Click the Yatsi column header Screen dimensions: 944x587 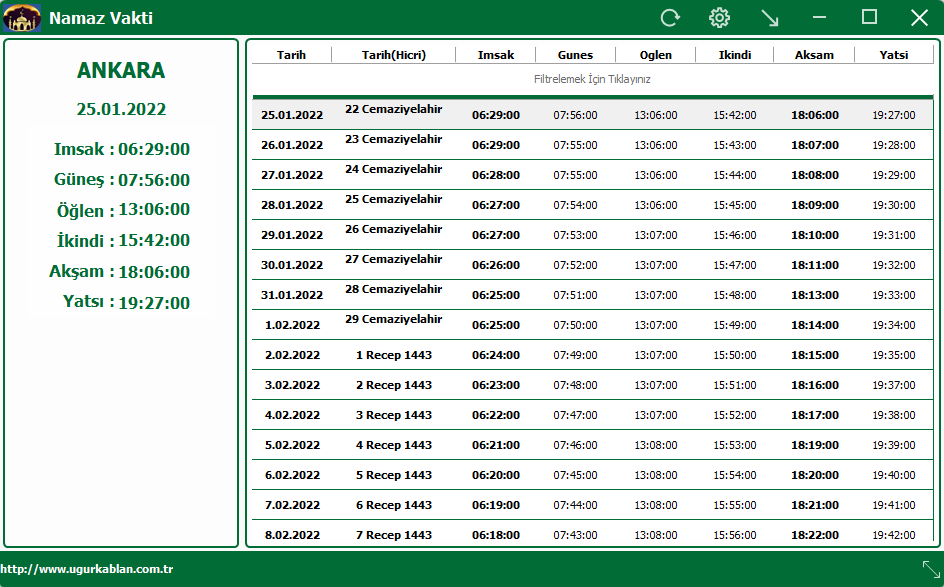point(894,55)
